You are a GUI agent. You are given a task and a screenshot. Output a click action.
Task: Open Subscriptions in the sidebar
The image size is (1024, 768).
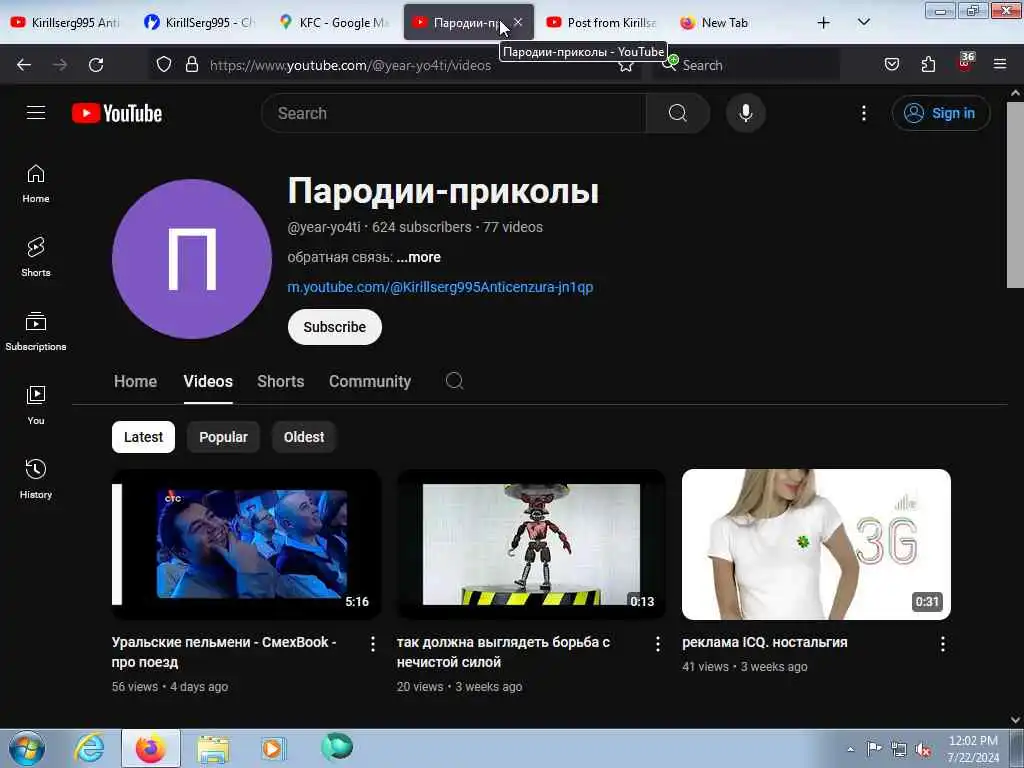tap(36, 331)
